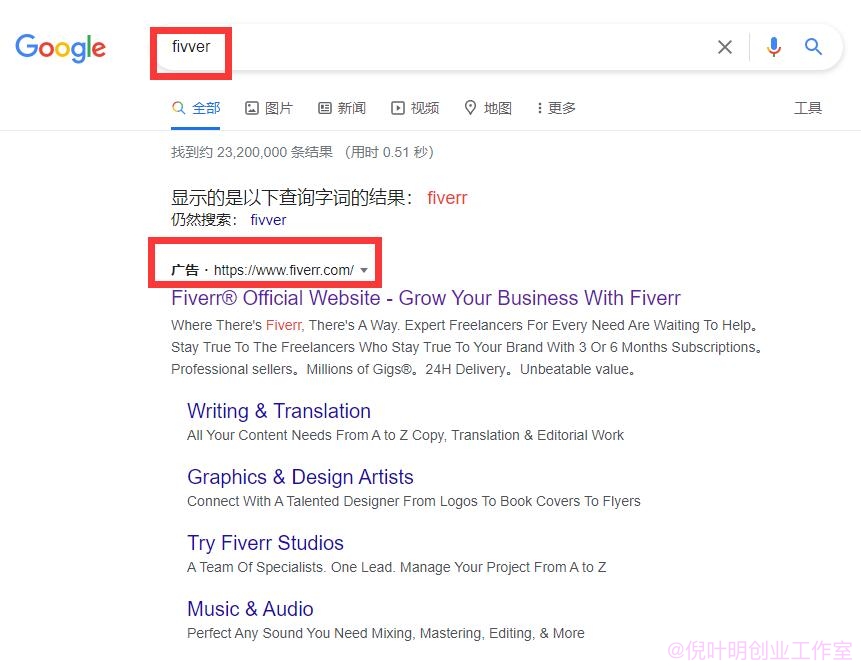Open the Graphics & Design Artists sitelink

(x=300, y=477)
